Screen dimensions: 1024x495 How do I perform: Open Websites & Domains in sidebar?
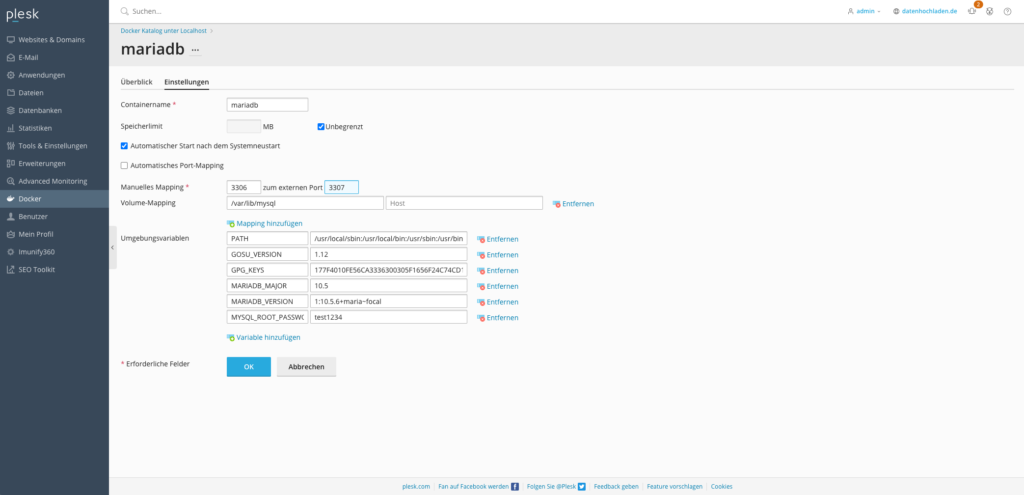(x=54, y=40)
